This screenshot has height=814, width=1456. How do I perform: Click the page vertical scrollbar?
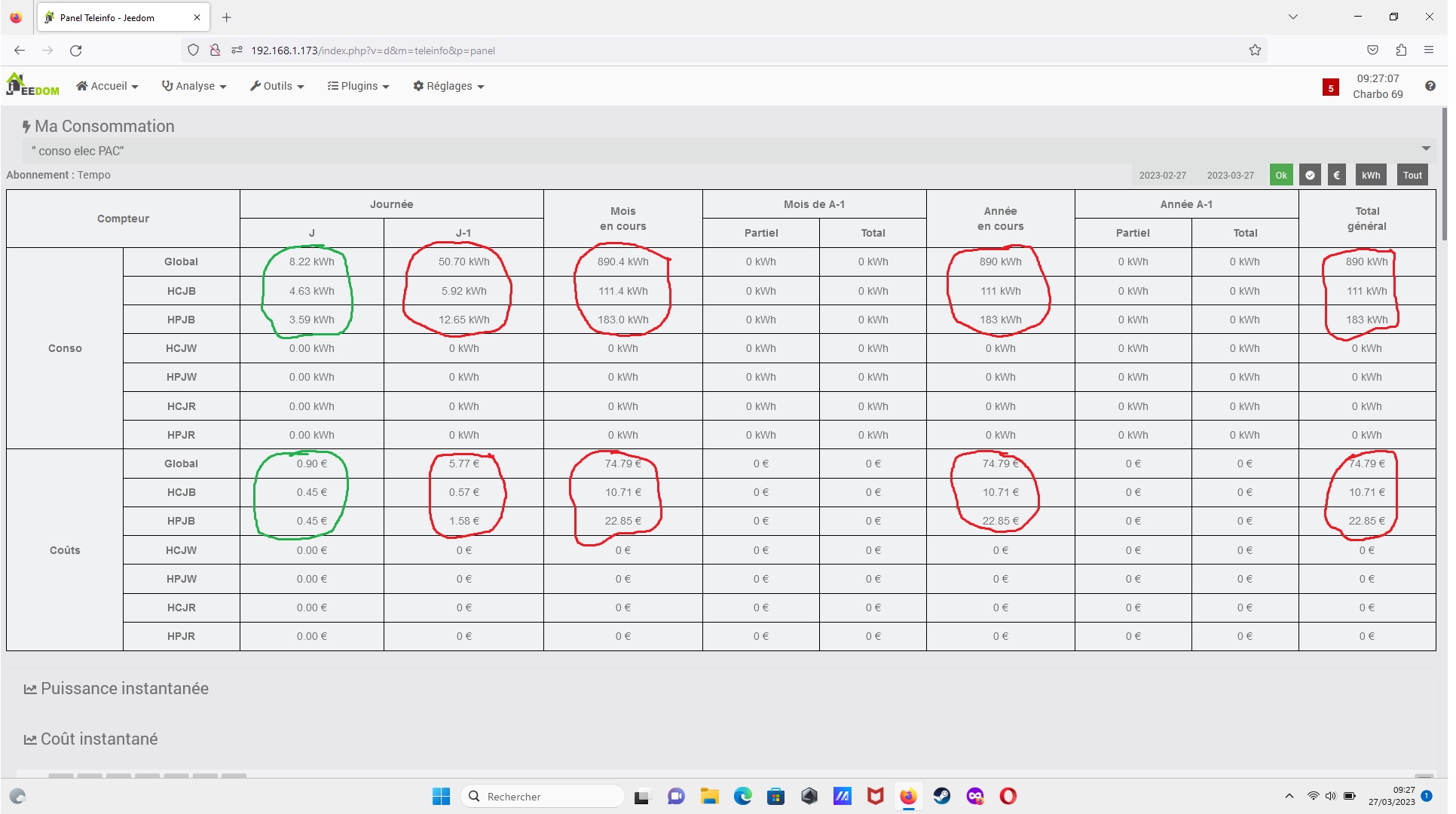[x=1444, y=175]
